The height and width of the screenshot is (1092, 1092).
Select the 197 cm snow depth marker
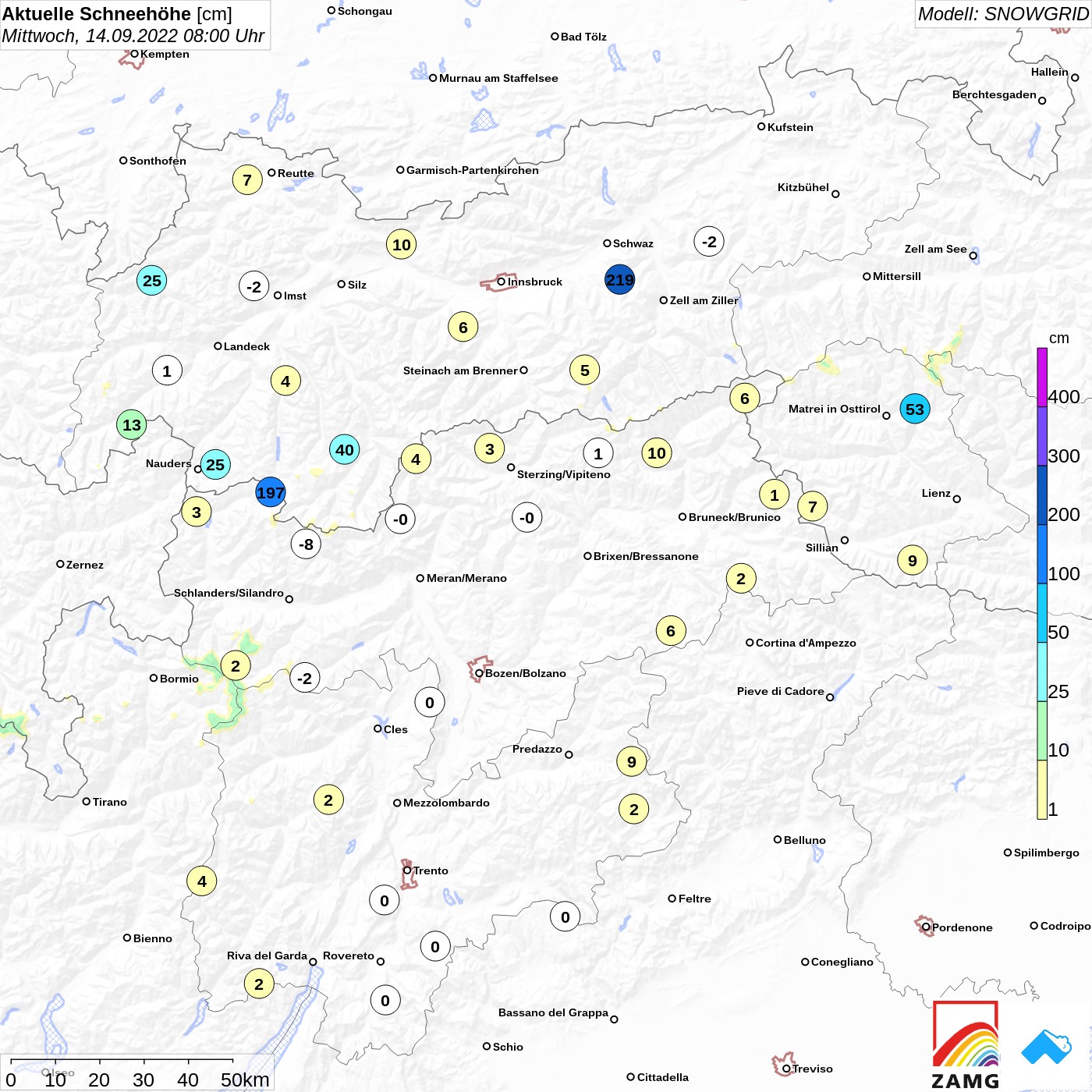tap(271, 493)
